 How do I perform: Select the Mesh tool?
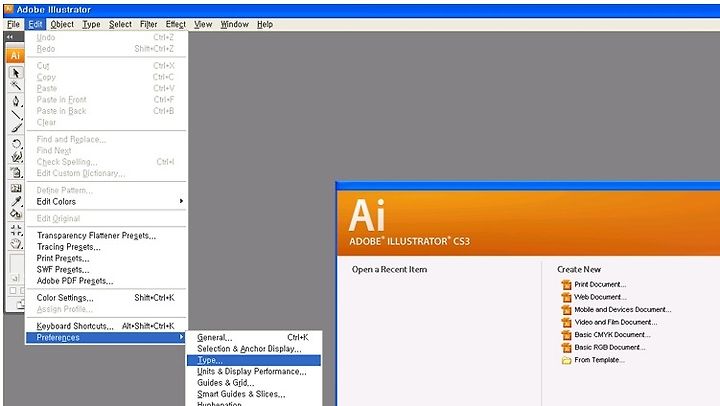(16, 188)
